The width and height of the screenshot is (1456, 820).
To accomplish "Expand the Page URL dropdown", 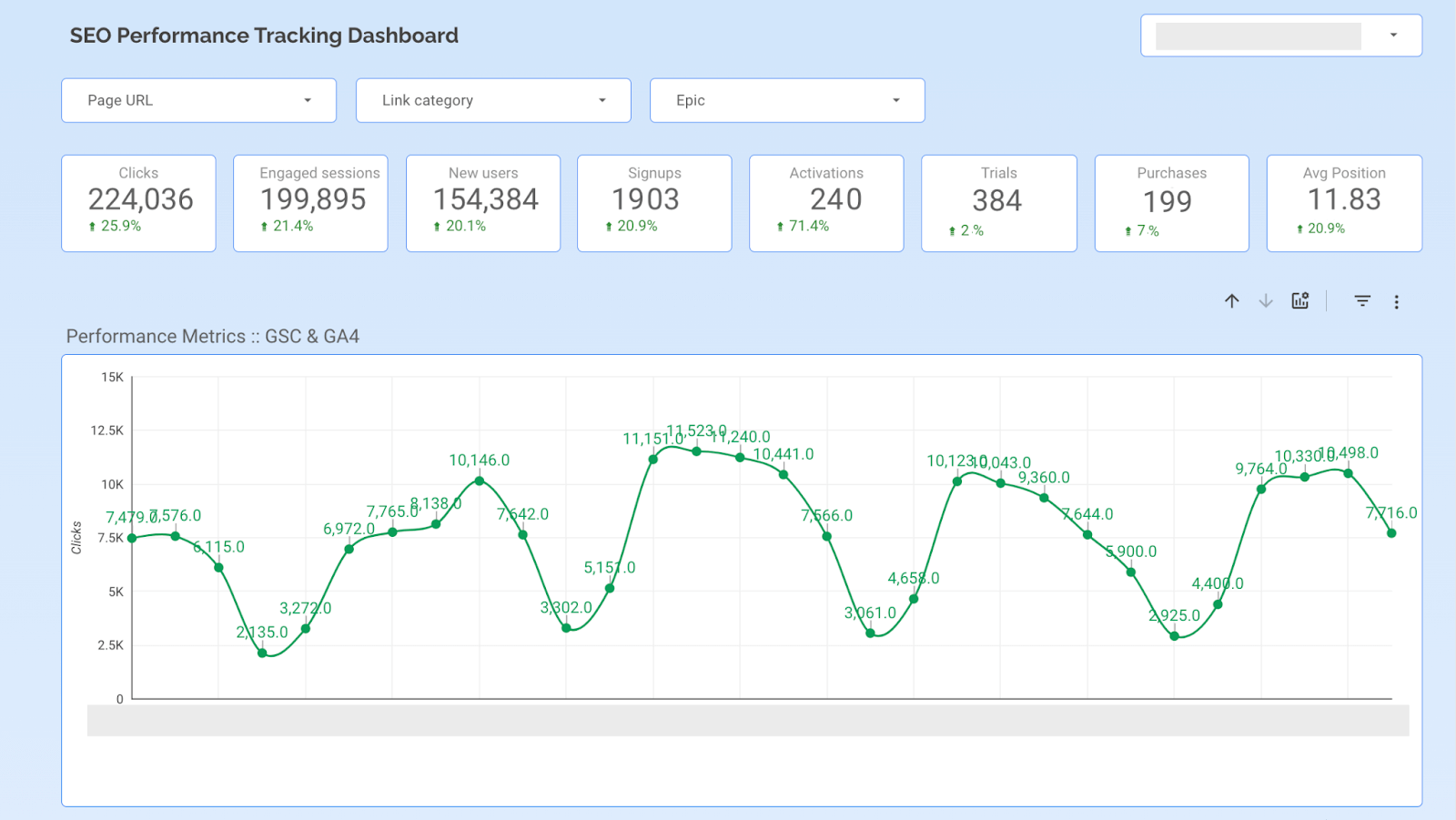I will click(x=198, y=100).
